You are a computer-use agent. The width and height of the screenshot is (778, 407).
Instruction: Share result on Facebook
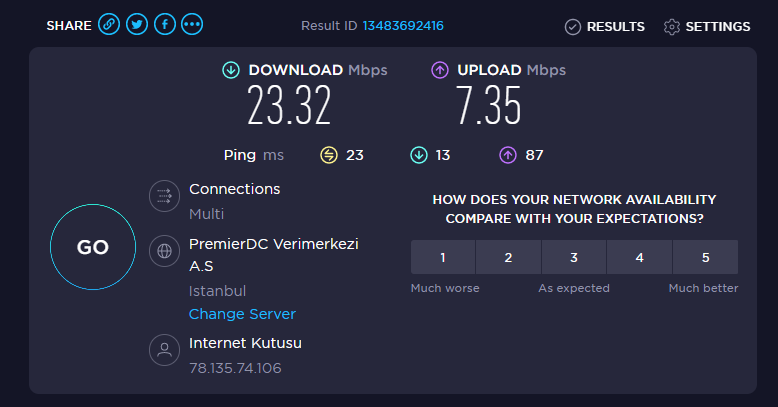pyautogui.click(x=165, y=24)
